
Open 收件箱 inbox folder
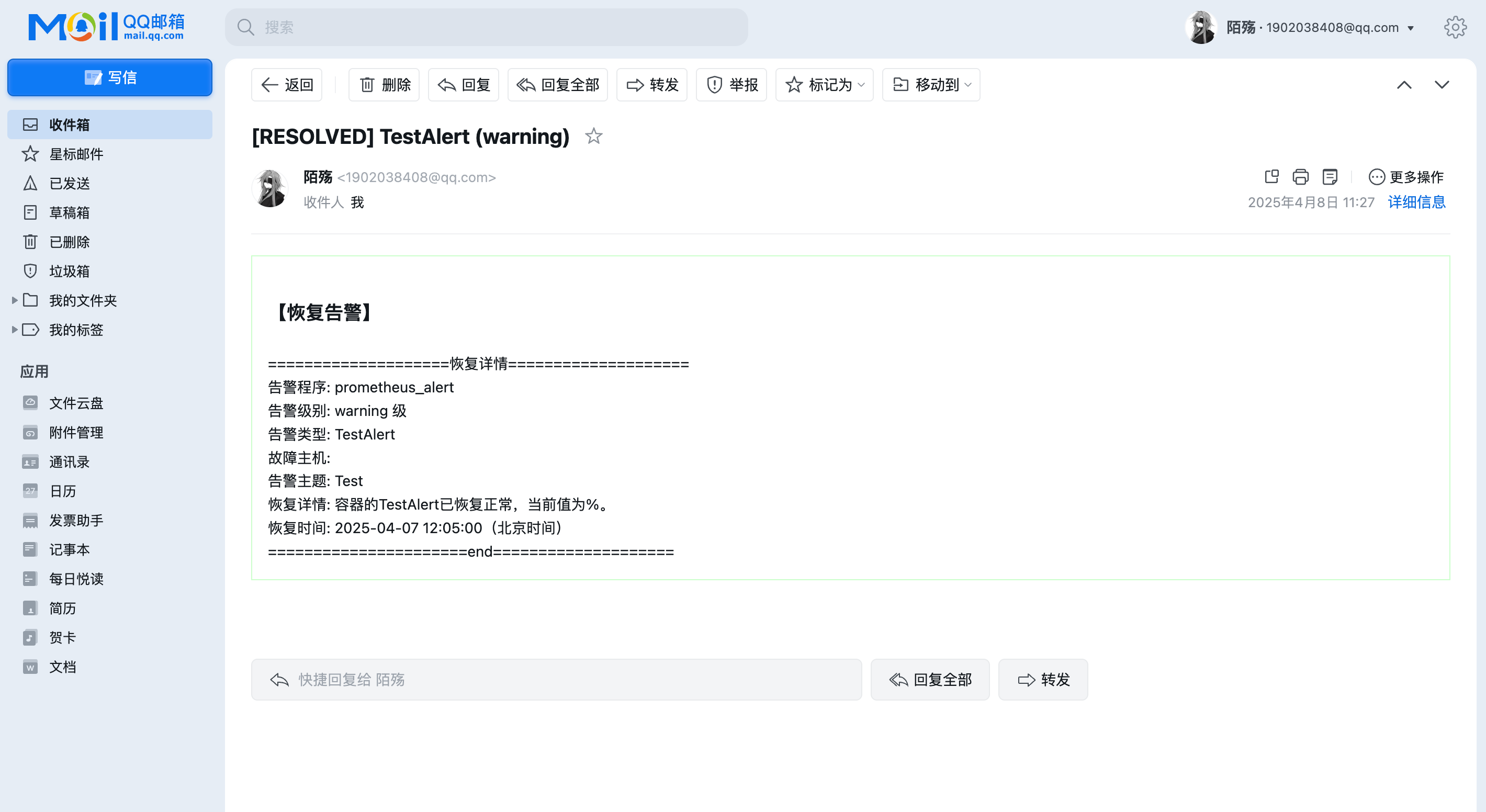pos(109,125)
